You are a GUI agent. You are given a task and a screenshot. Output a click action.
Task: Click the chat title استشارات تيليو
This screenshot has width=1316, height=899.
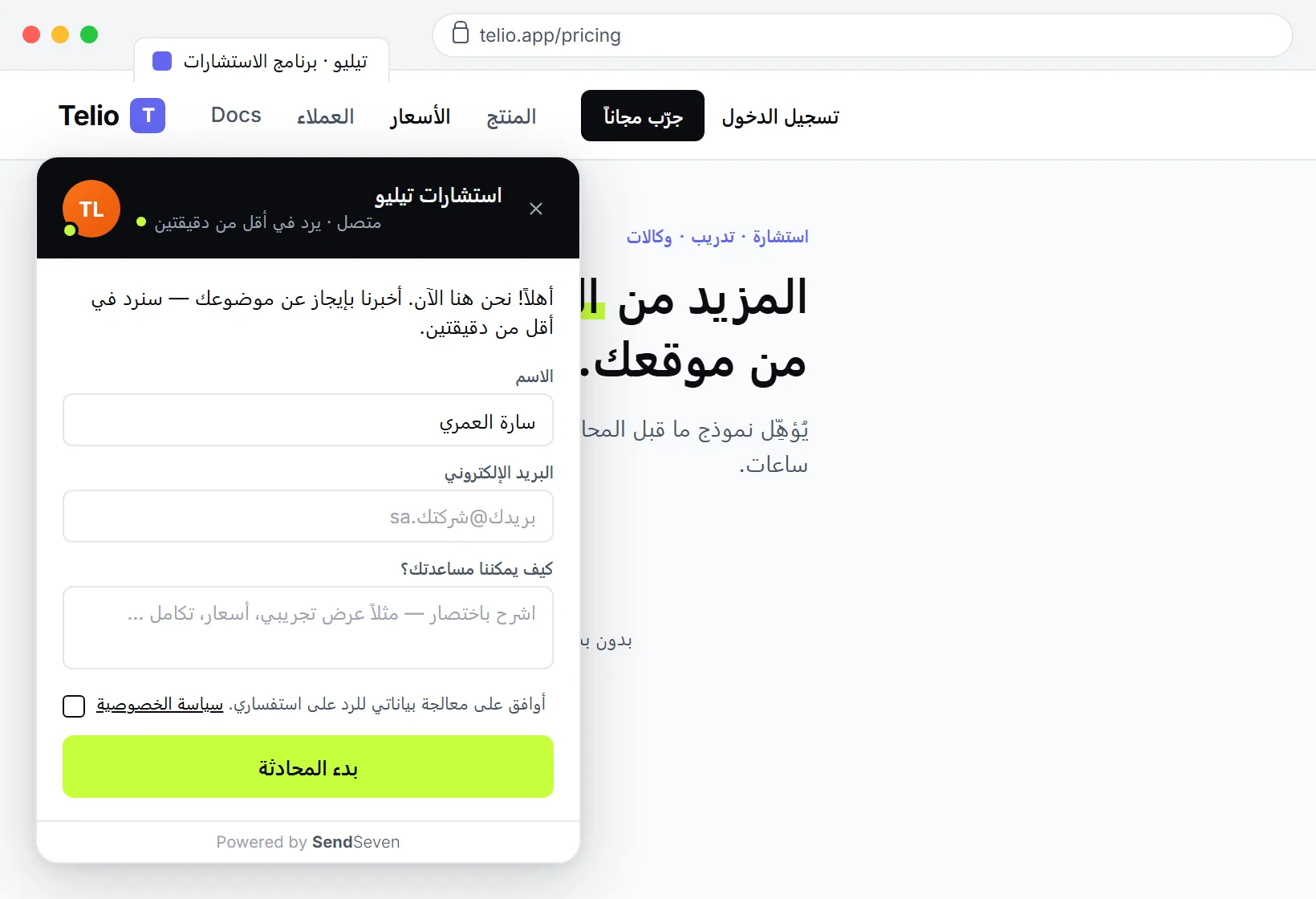(438, 195)
